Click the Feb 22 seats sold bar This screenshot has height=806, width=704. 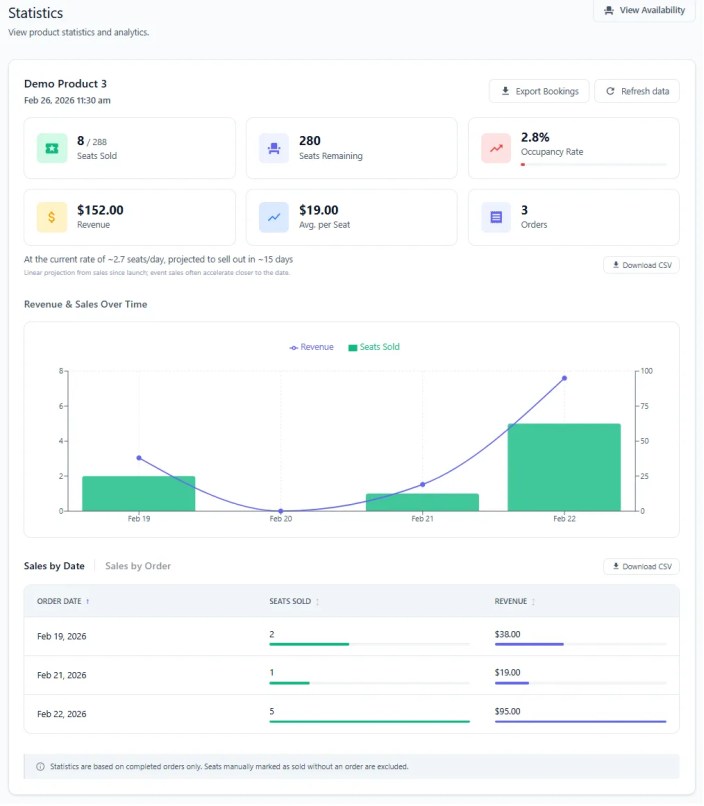[369, 722]
